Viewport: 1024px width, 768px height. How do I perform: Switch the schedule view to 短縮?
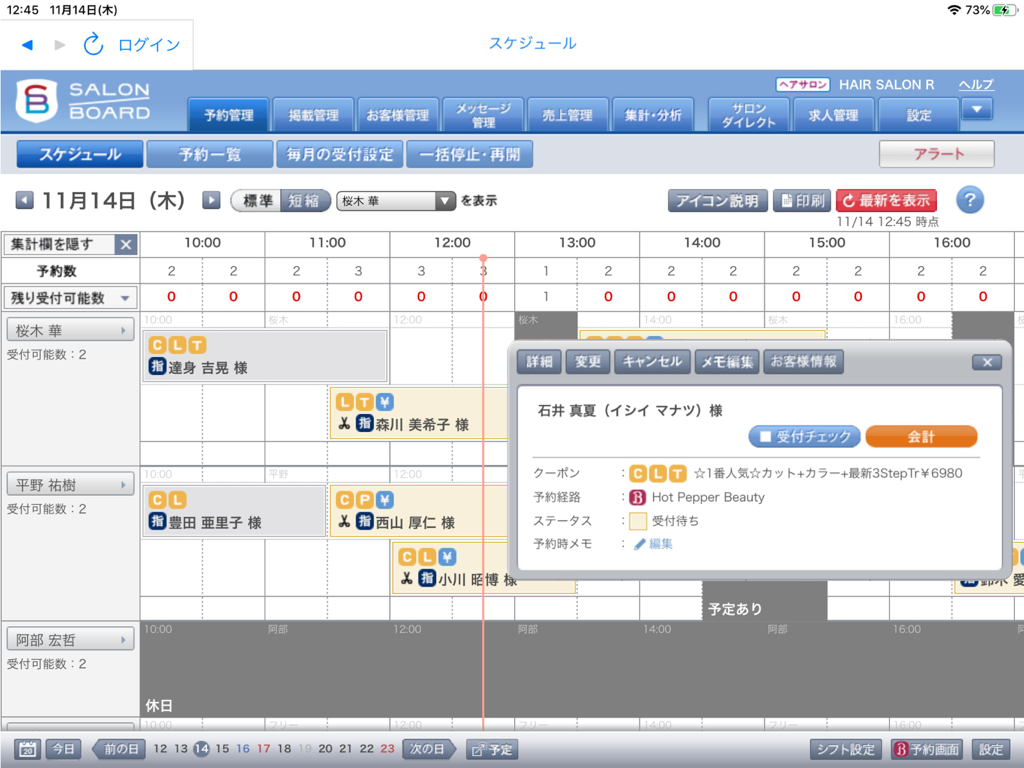pyautogui.click(x=305, y=200)
